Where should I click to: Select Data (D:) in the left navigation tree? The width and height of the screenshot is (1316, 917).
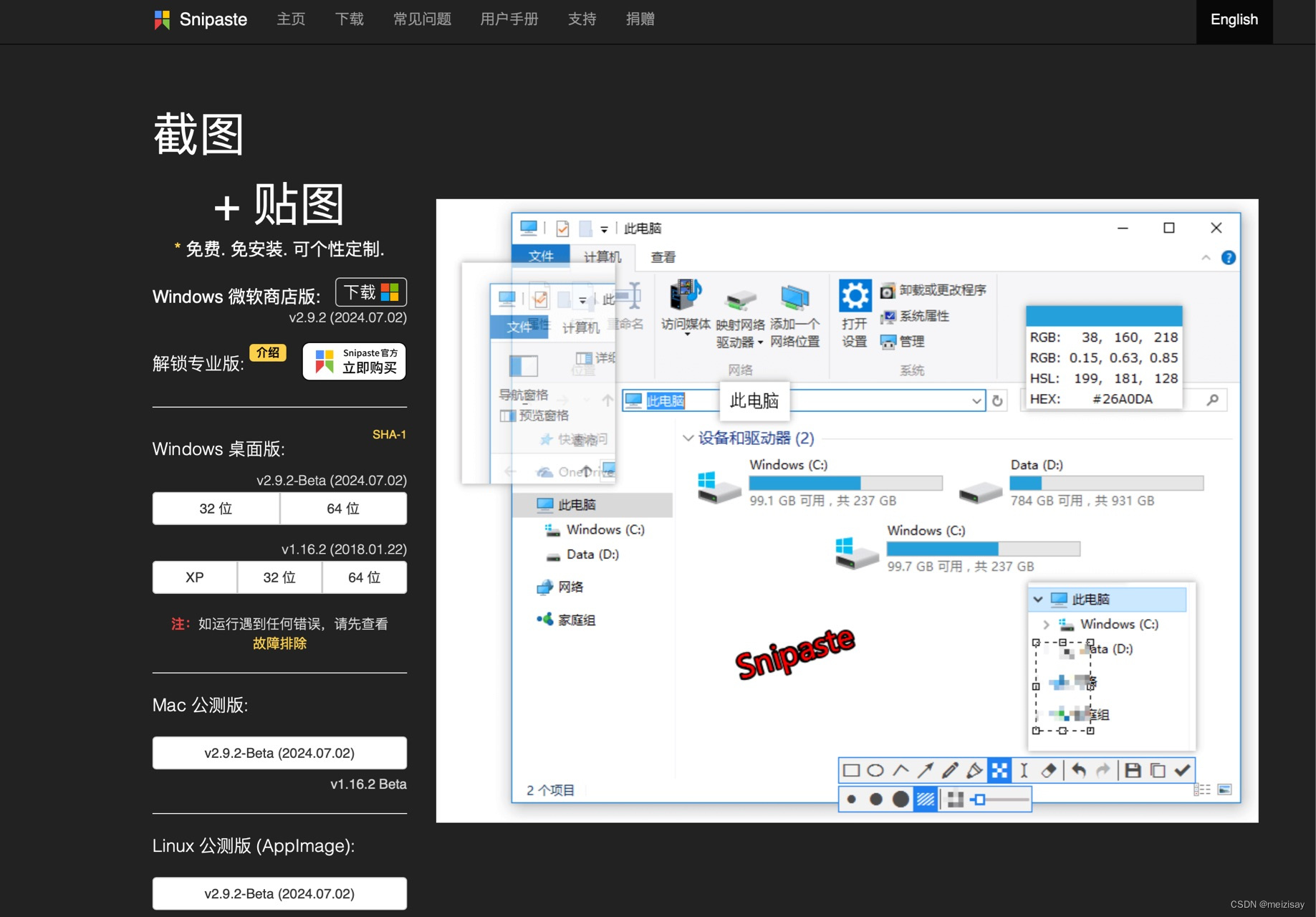[582, 554]
